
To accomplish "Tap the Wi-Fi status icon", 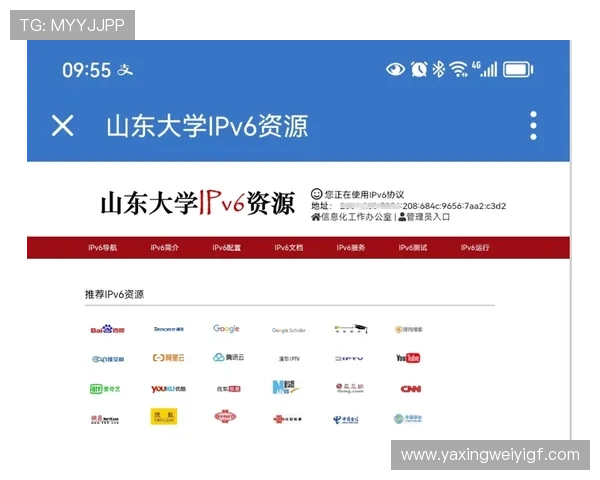I will (x=458, y=70).
